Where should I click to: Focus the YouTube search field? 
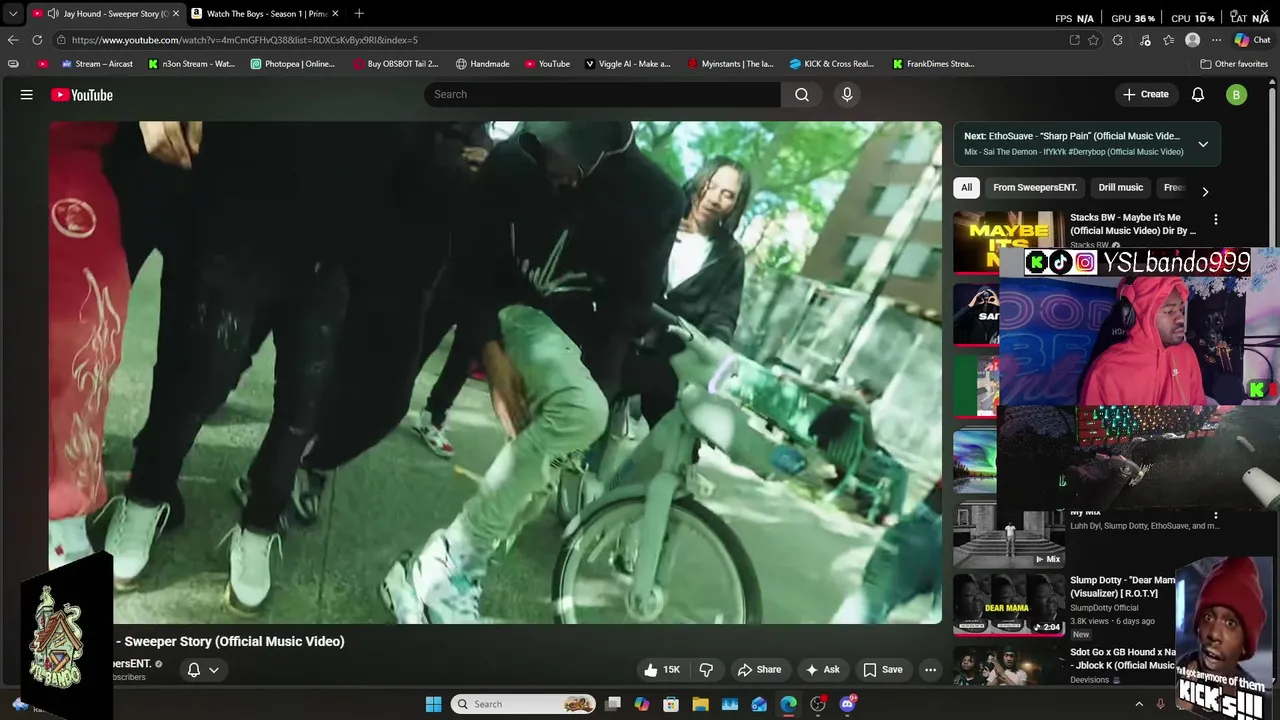click(x=602, y=94)
